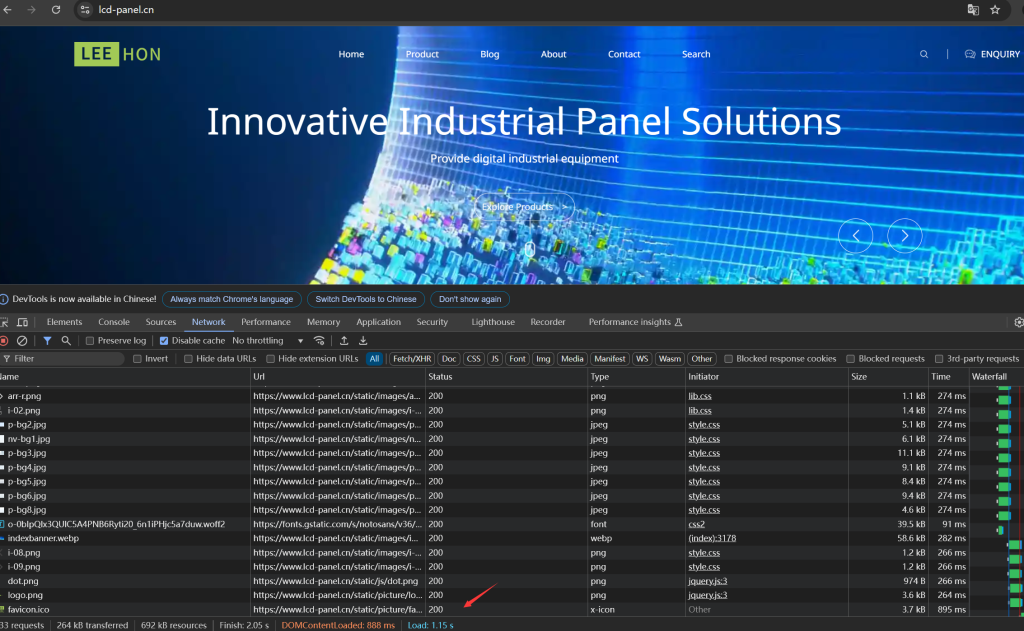The width and height of the screenshot is (1024, 631).
Task: Open the No throttling dropdown
Action: 268,341
